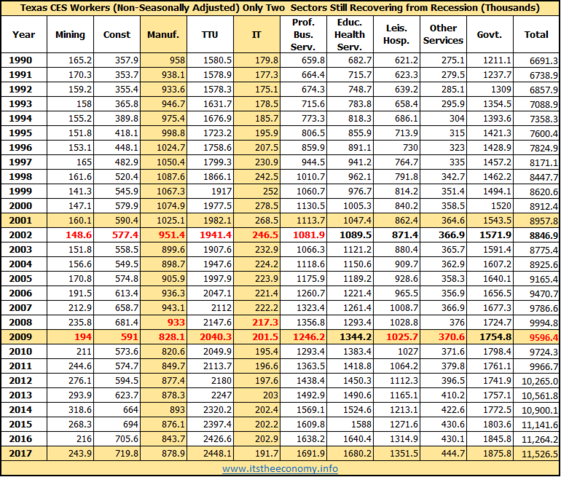This screenshot has height=477, width=561.
Task: Open the www.itstheeconomy.info link
Action: (x=280, y=468)
